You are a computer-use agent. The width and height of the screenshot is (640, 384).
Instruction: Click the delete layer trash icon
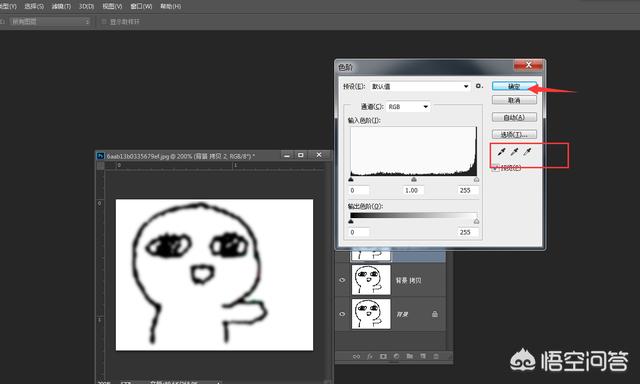point(436,356)
